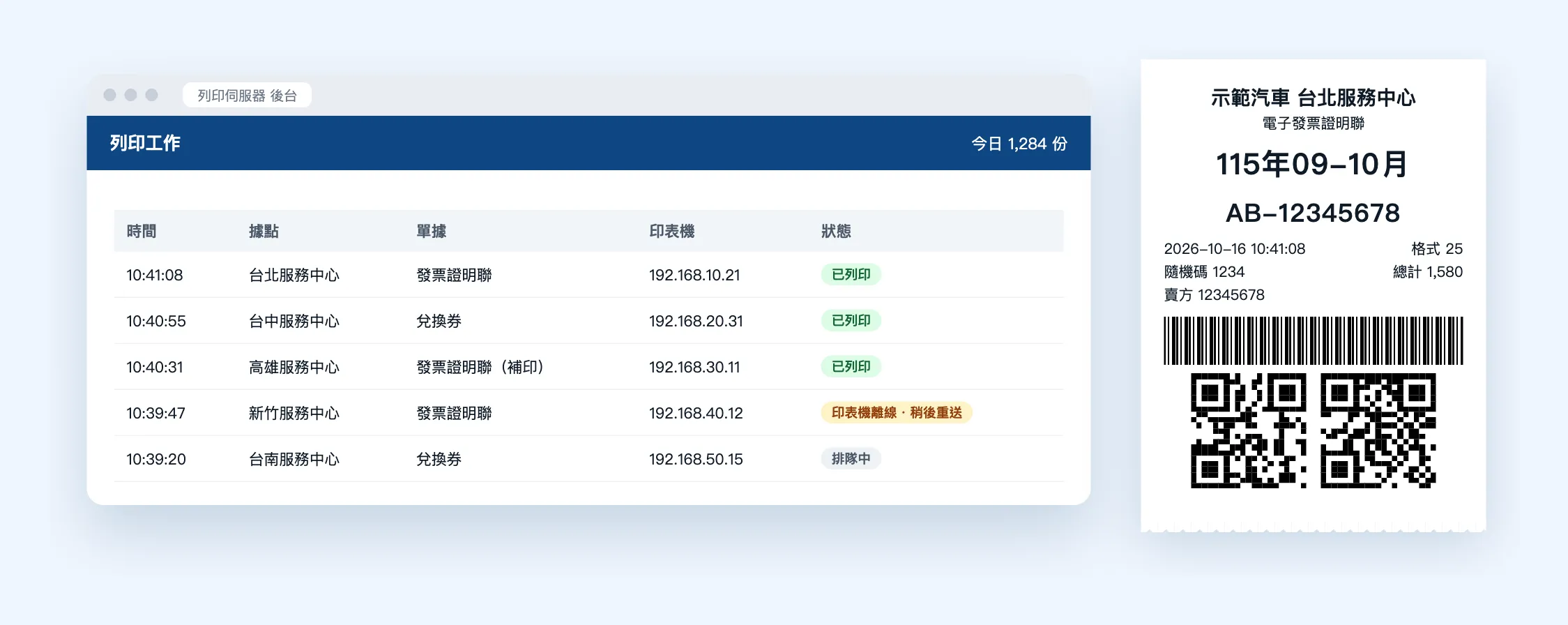Click printer IP 192.168.30.11
Viewport: 1568px width, 625px height.
click(694, 367)
